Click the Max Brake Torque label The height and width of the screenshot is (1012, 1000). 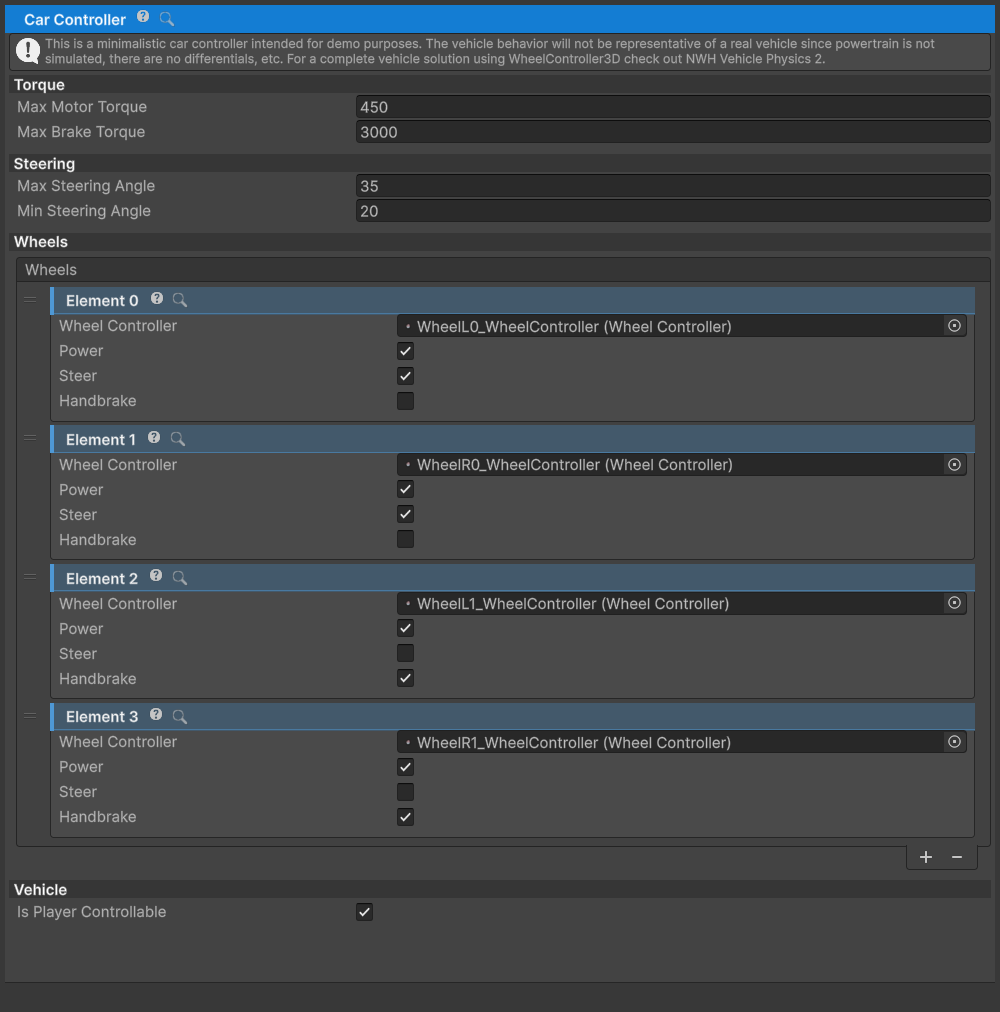point(81,132)
